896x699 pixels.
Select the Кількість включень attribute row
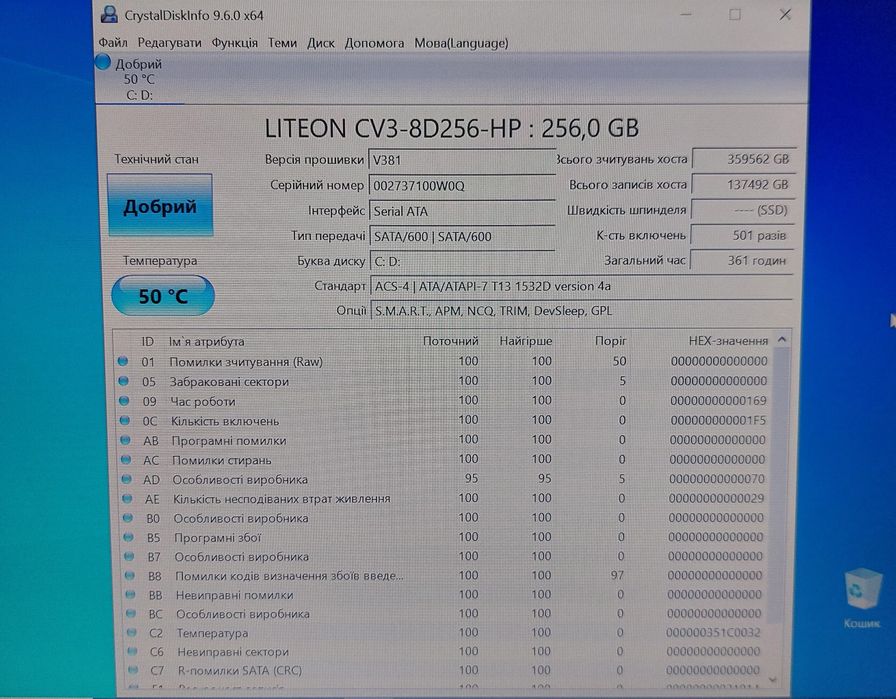tap(443, 421)
